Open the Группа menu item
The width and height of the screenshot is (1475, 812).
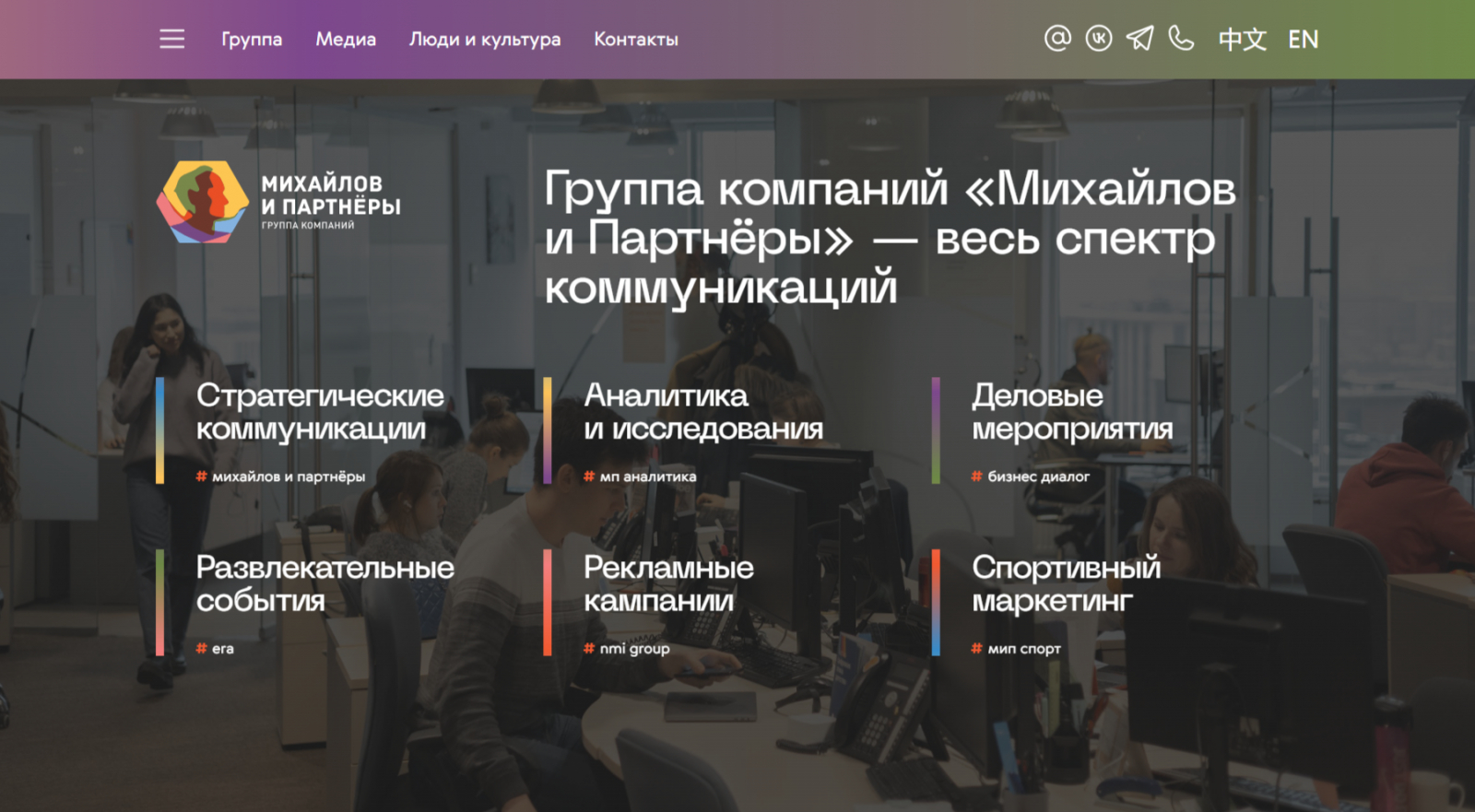[252, 40]
